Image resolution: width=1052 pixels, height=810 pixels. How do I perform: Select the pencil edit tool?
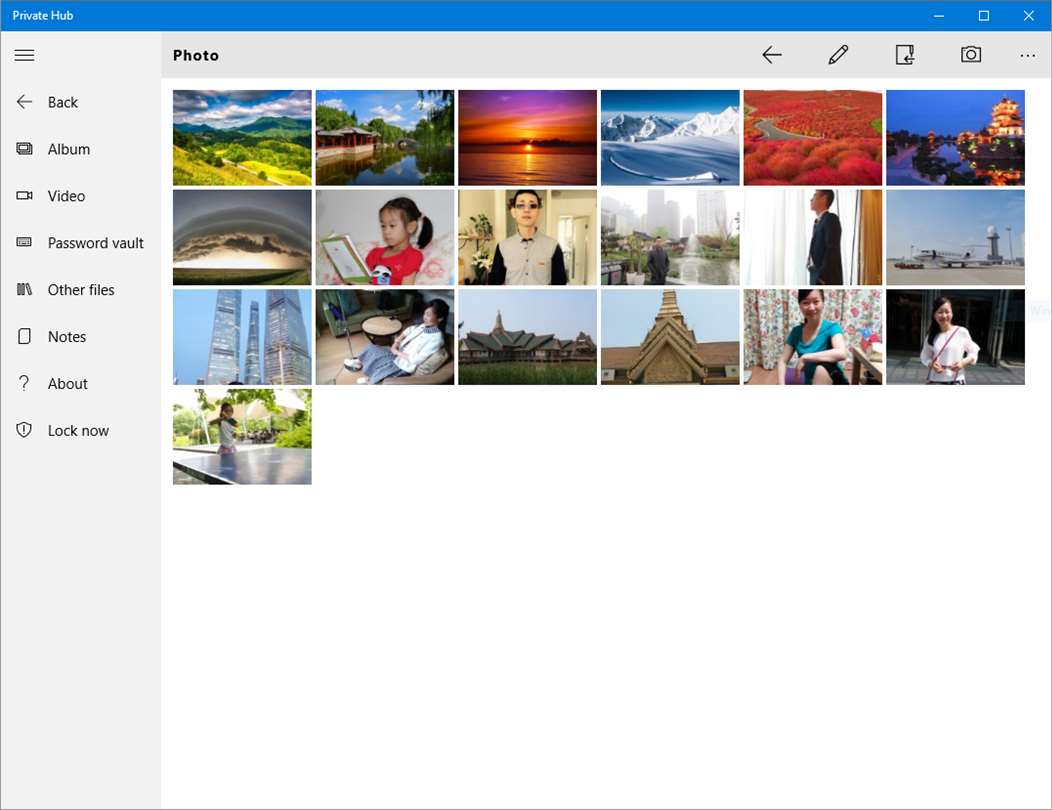click(838, 55)
